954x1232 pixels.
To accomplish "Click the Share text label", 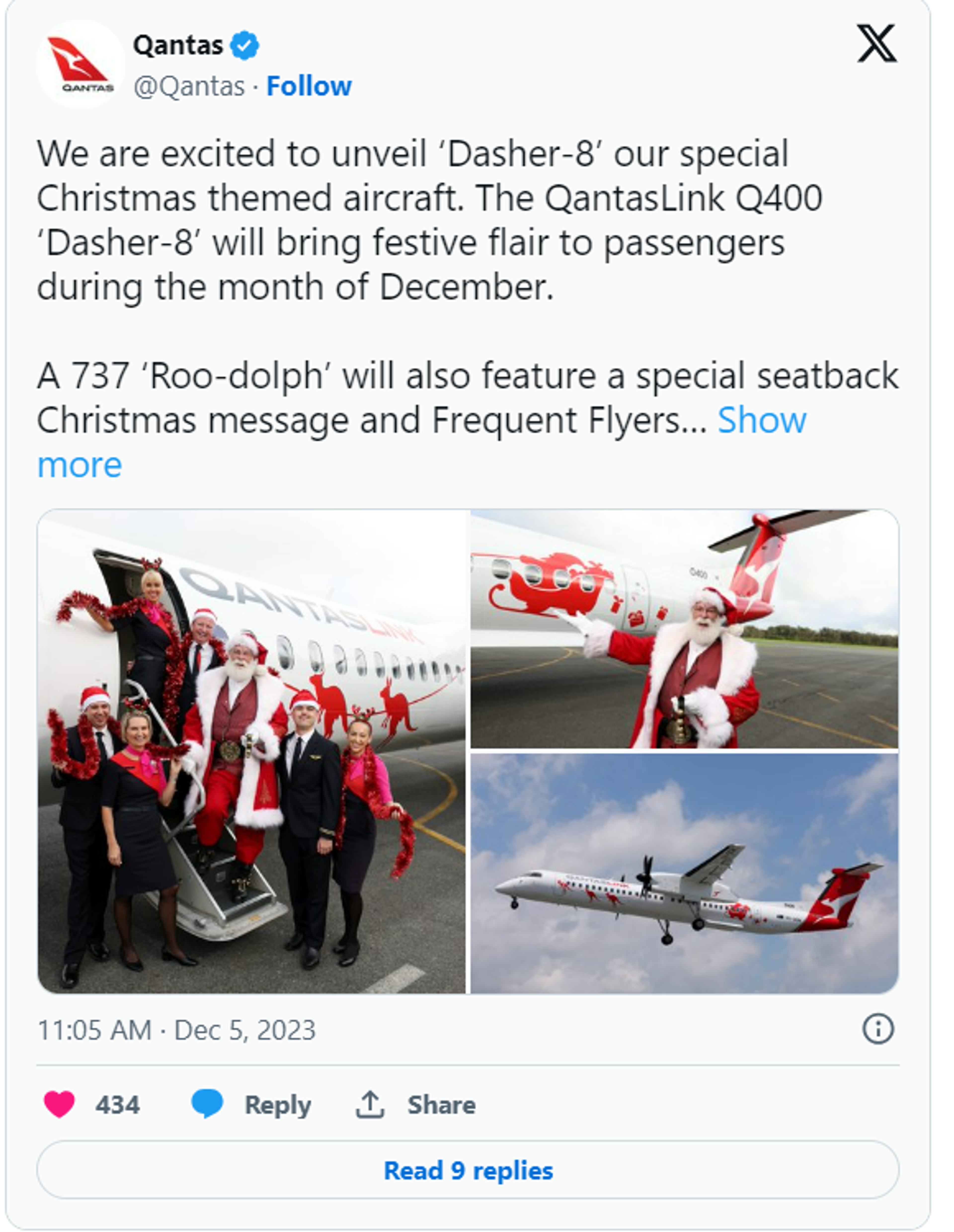I will 441,1105.
